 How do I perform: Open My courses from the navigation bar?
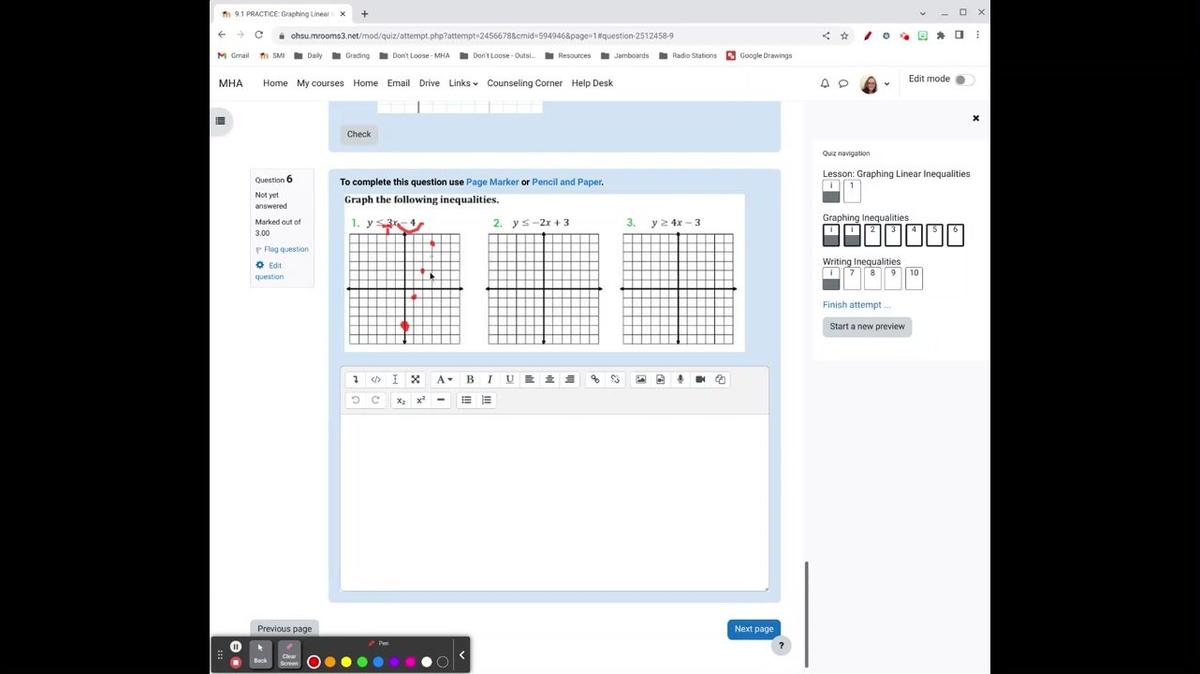click(x=320, y=83)
